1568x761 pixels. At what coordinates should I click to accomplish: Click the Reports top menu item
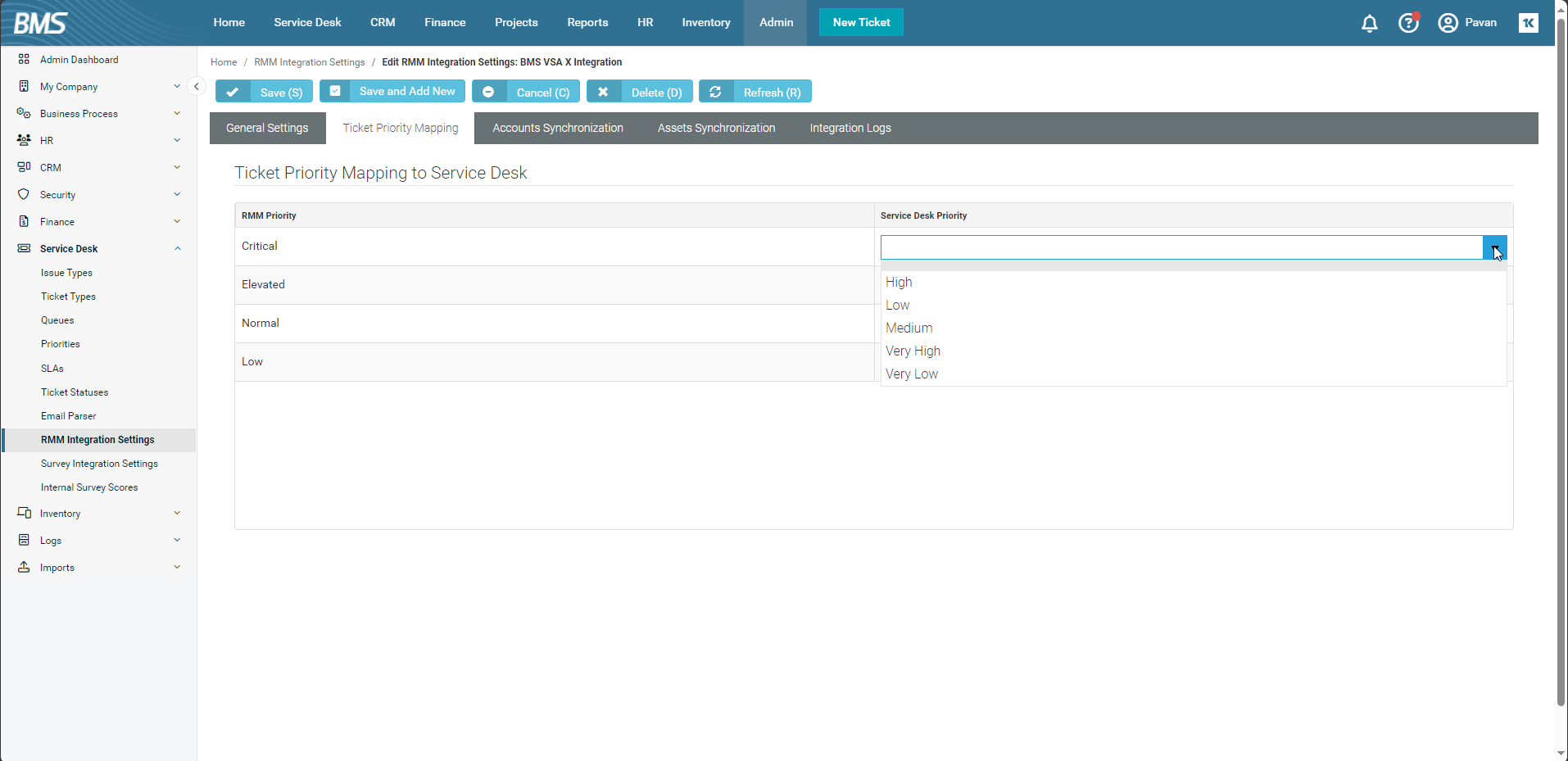click(x=587, y=23)
